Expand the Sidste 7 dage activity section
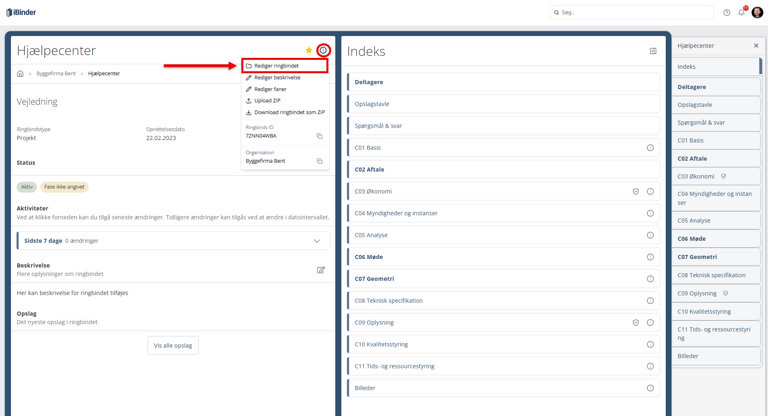This screenshot has width=768, height=416. [318, 241]
